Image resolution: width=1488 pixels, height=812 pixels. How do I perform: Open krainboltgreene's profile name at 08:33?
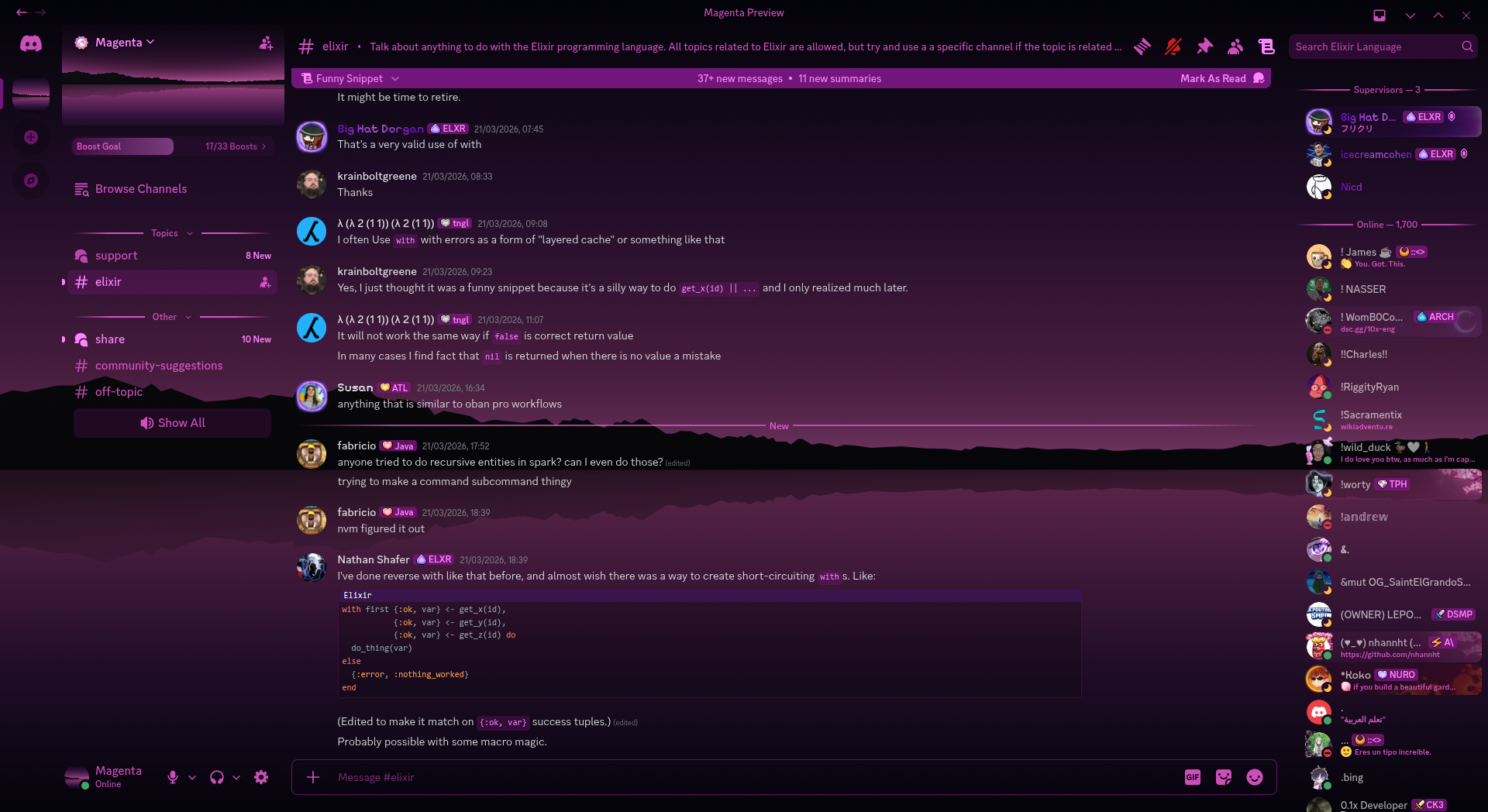(377, 176)
